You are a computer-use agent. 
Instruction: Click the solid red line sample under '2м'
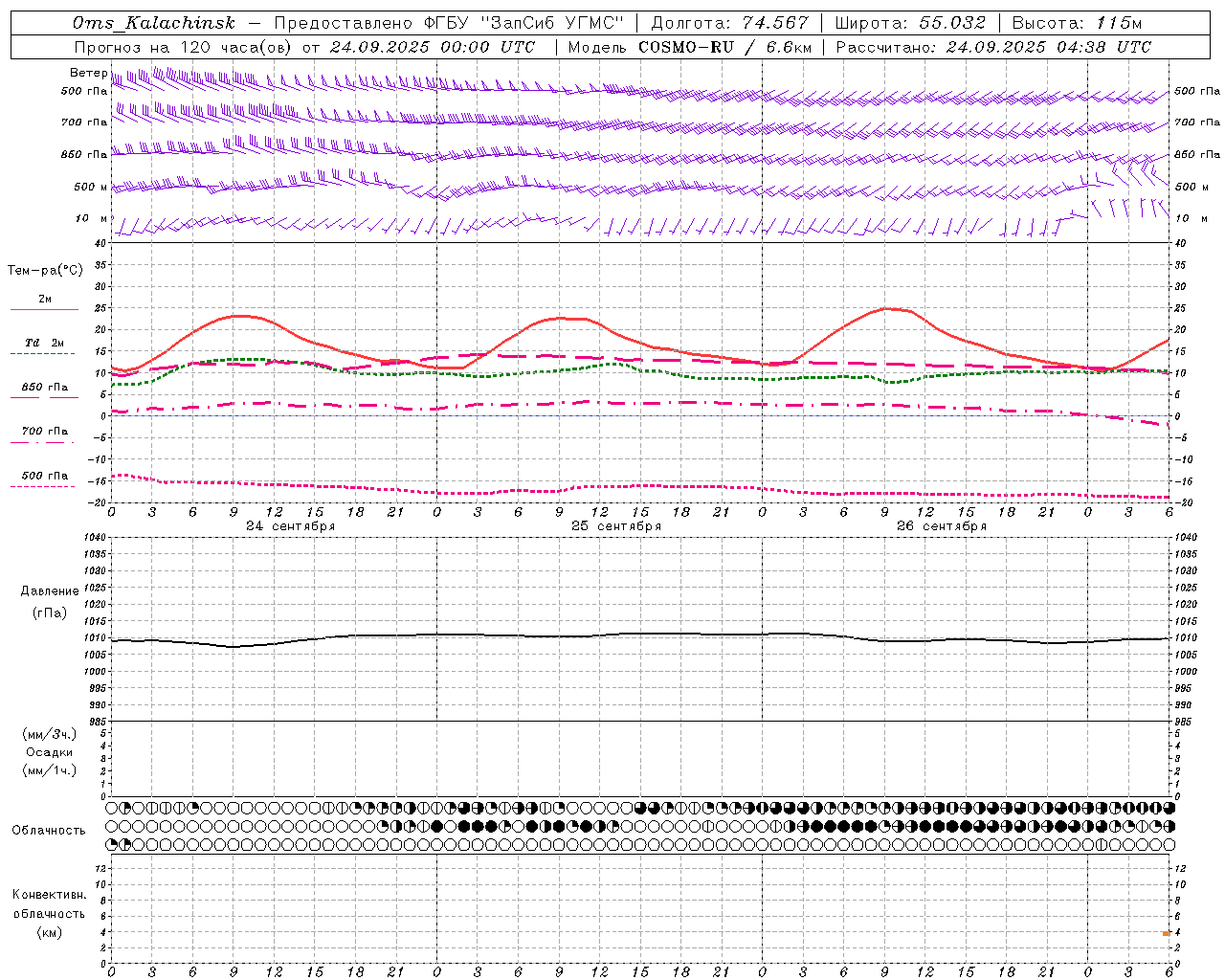[x=44, y=310]
